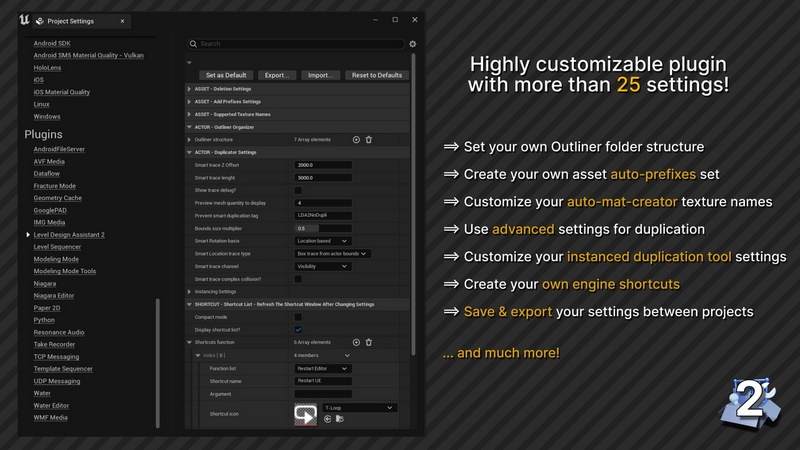Add element to Shortcuts function array
The width and height of the screenshot is (800, 450).
[356, 342]
